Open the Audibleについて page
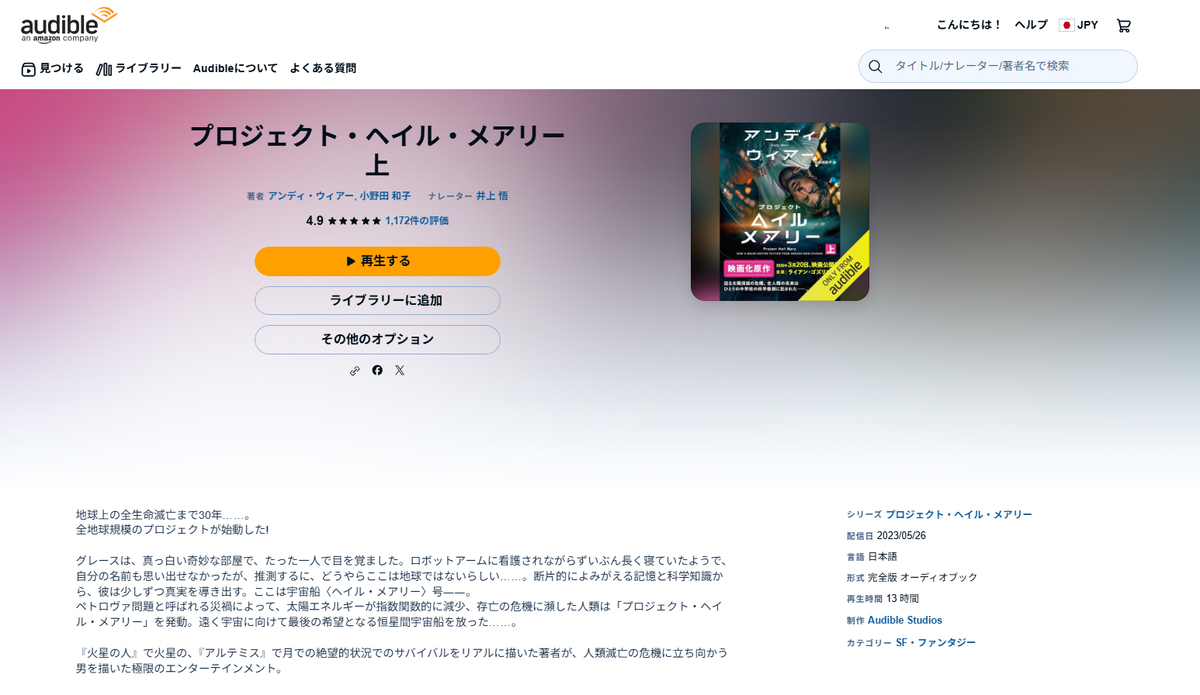This screenshot has width=1200, height=695. [235, 68]
